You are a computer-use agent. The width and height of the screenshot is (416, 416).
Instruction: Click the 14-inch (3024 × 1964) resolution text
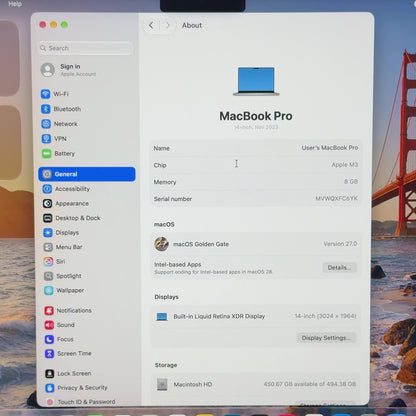pos(325,316)
